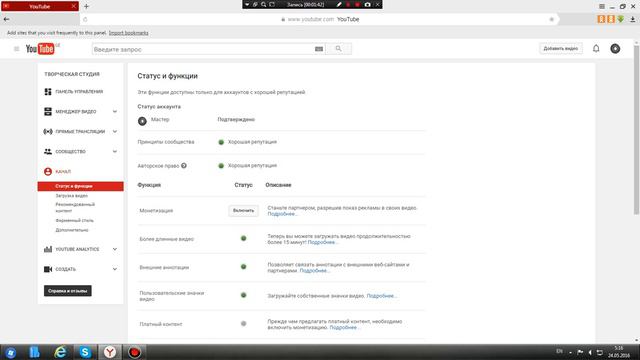Viewport: 640px width, 360px height.
Task: Click the browser address bar
Action: pos(319,19)
